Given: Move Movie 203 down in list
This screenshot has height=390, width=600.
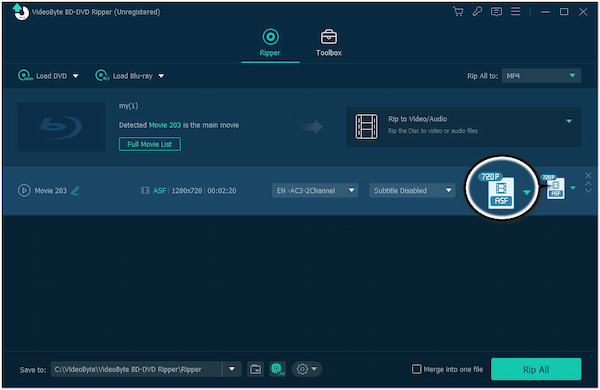Looking at the screenshot, I should (588, 191).
